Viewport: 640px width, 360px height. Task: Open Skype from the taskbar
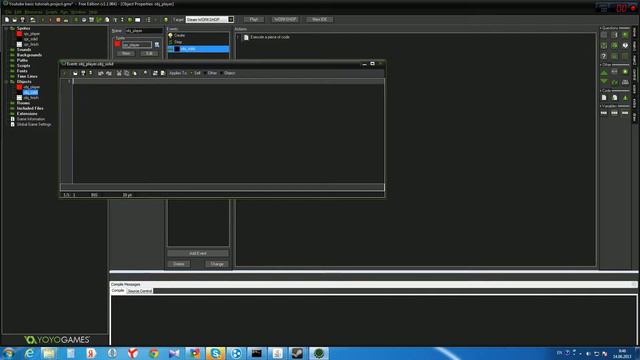215,353
